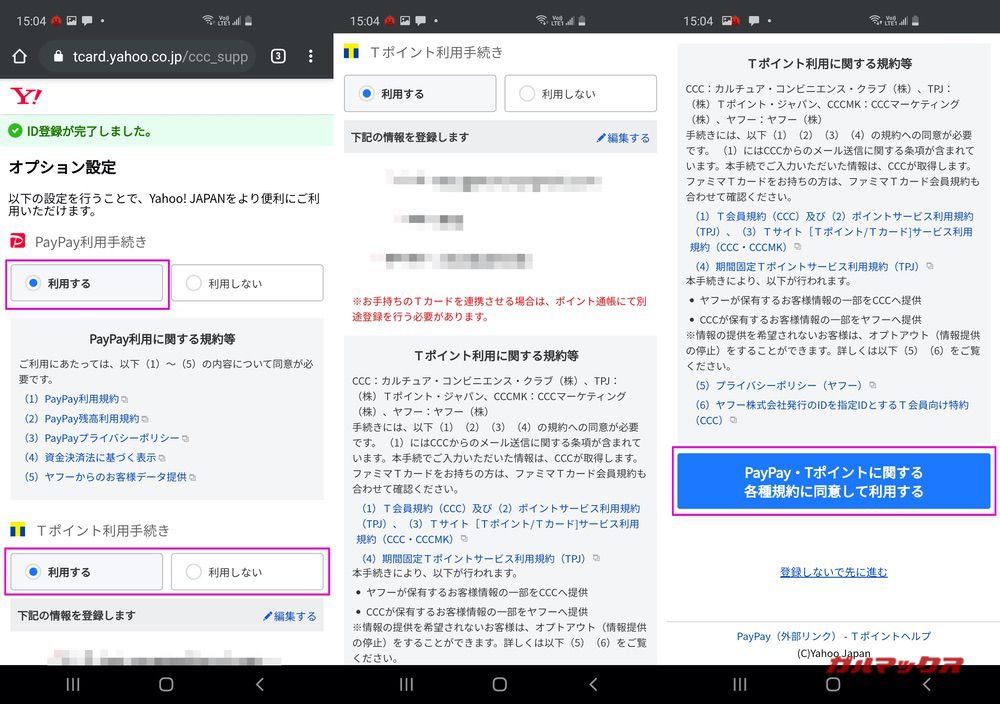
Task: Open the Chrome three-dot menu
Action: [x=310, y=57]
